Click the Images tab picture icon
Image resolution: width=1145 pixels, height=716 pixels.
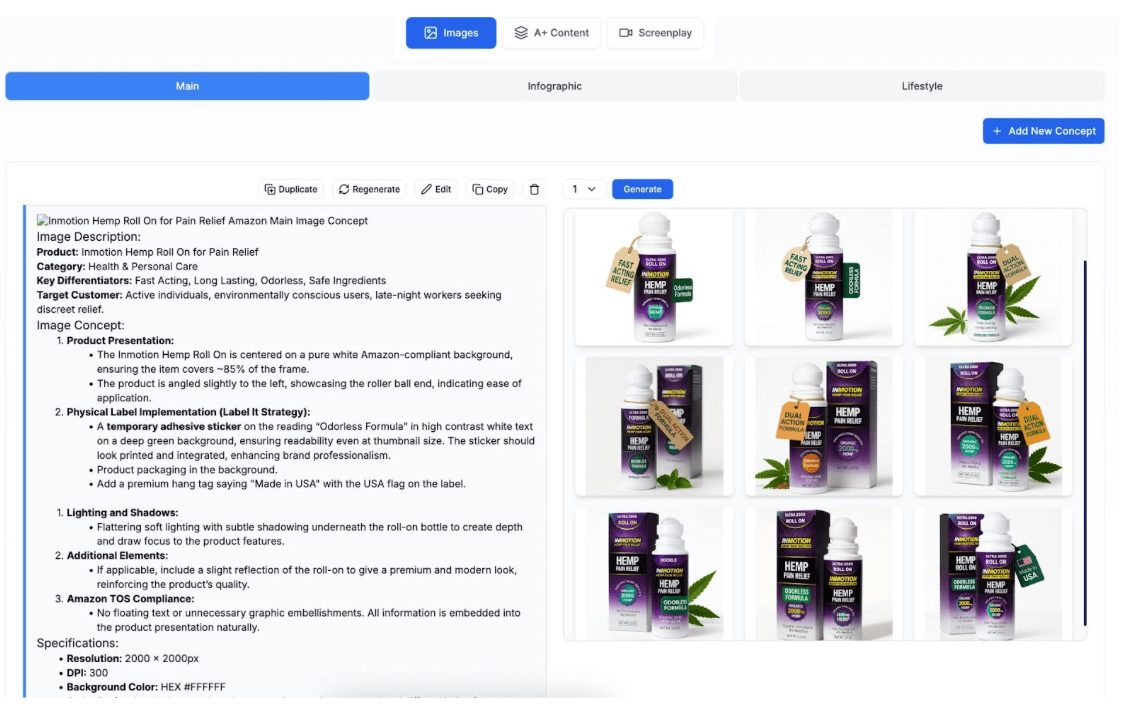(431, 33)
